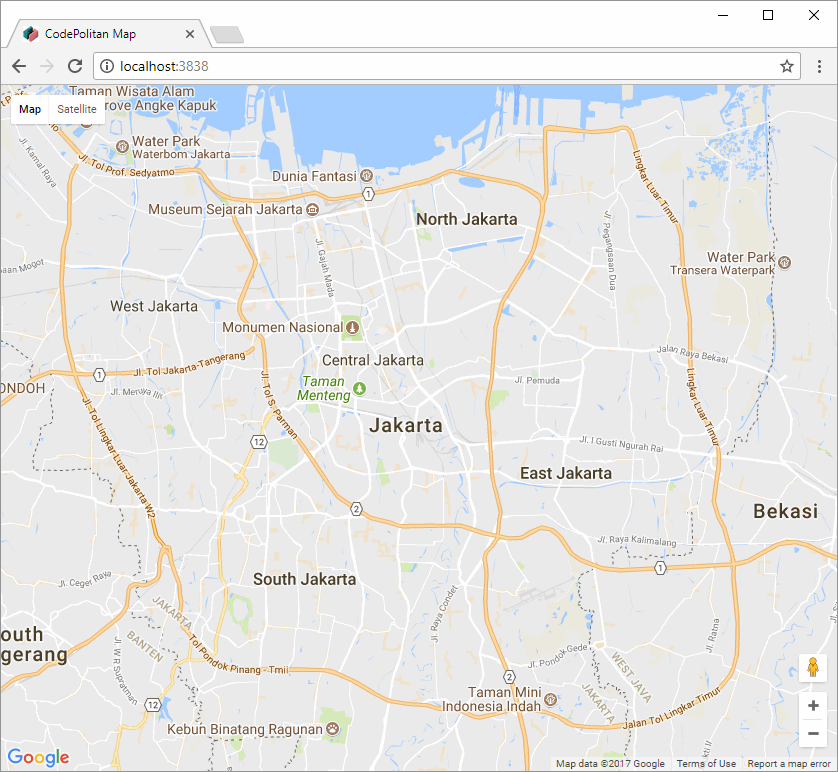This screenshot has height=772, width=838.
Task: Click the Kebun Binatang Ragunan zoo icon
Action: [x=332, y=729]
